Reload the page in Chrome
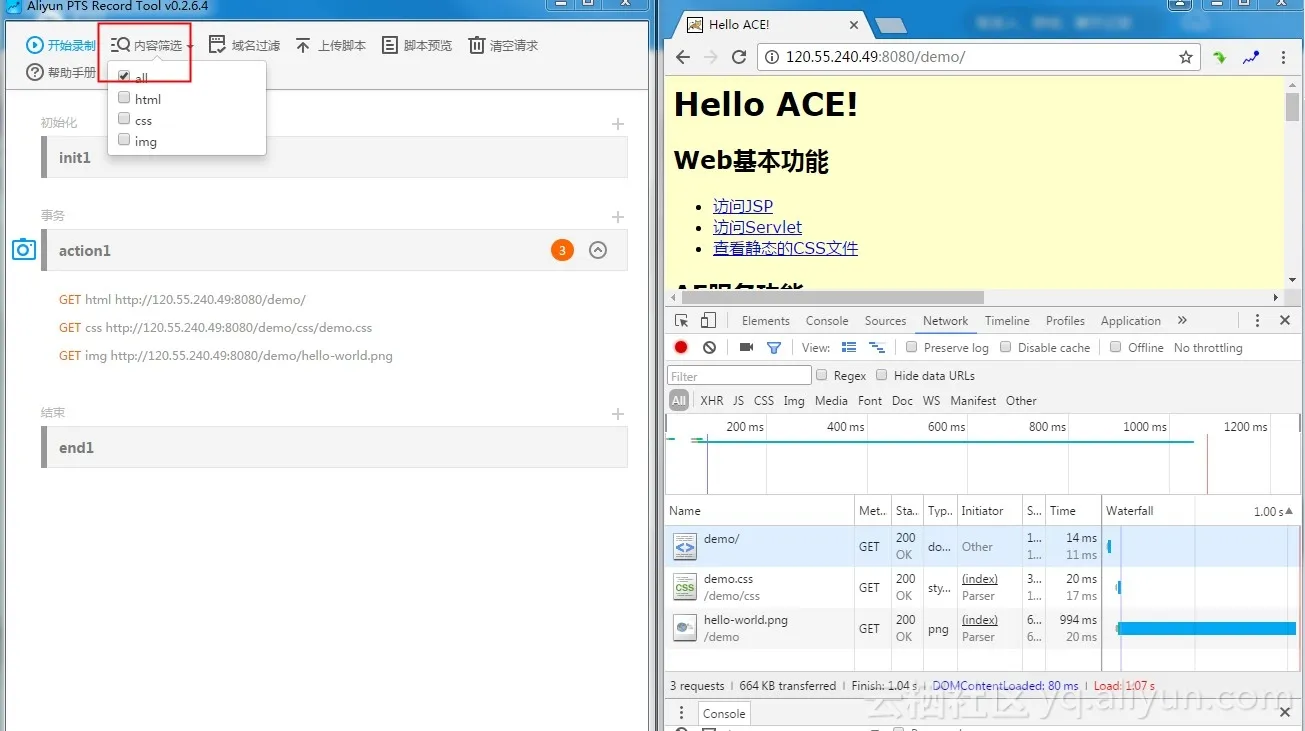 [x=739, y=57]
